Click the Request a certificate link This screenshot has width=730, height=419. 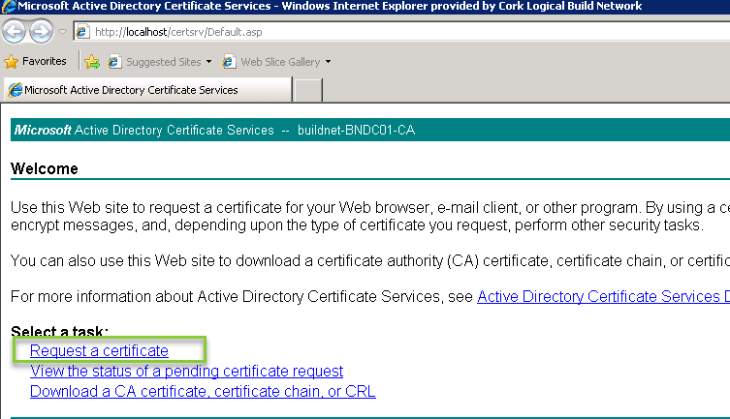[x=99, y=351]
